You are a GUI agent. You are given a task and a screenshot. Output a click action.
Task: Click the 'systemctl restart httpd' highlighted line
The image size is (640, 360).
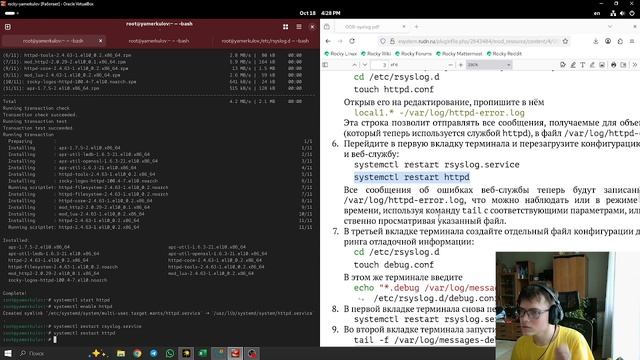click(x=411, y=178)
